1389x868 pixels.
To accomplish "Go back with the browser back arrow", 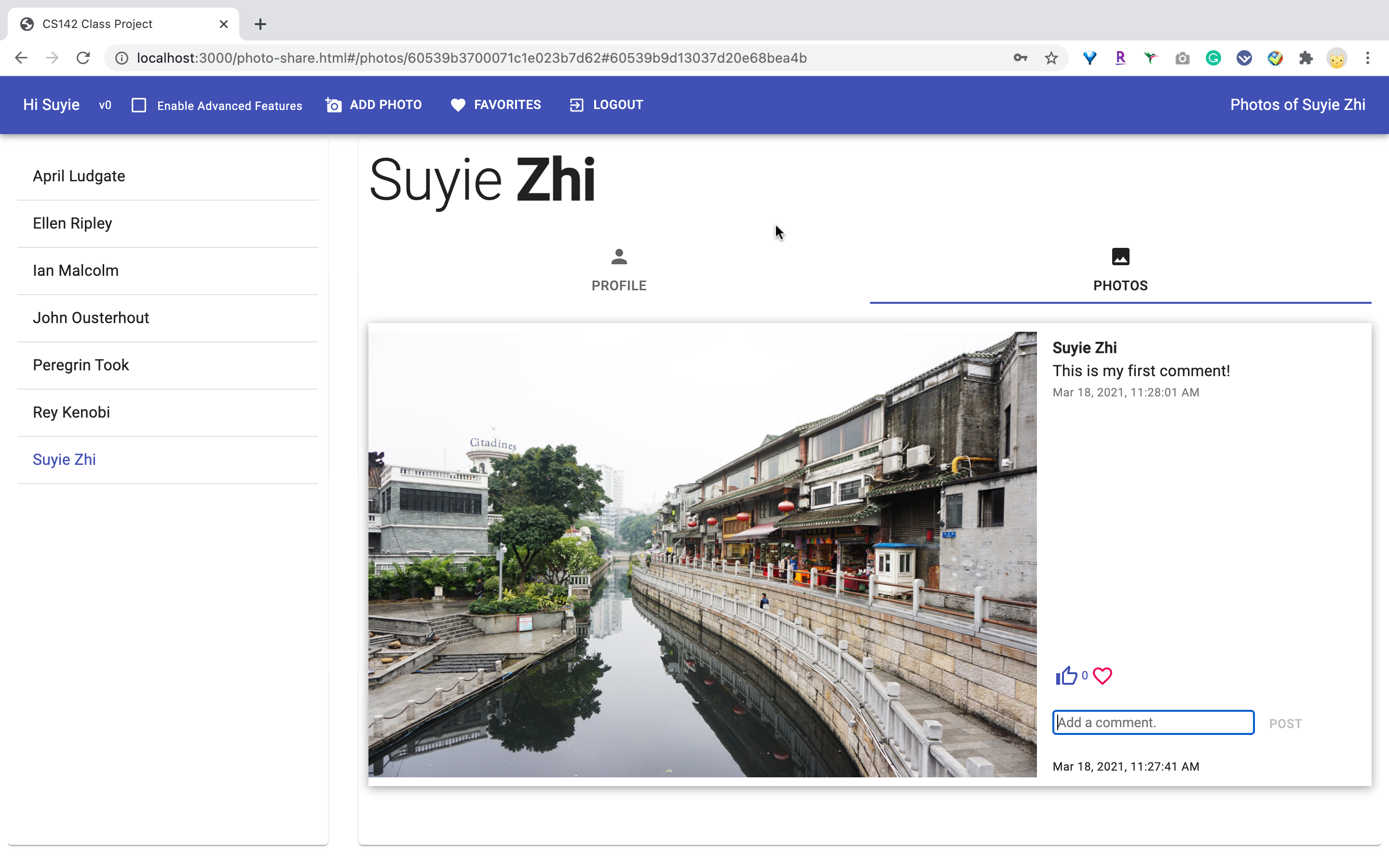I will pos(21,58).
